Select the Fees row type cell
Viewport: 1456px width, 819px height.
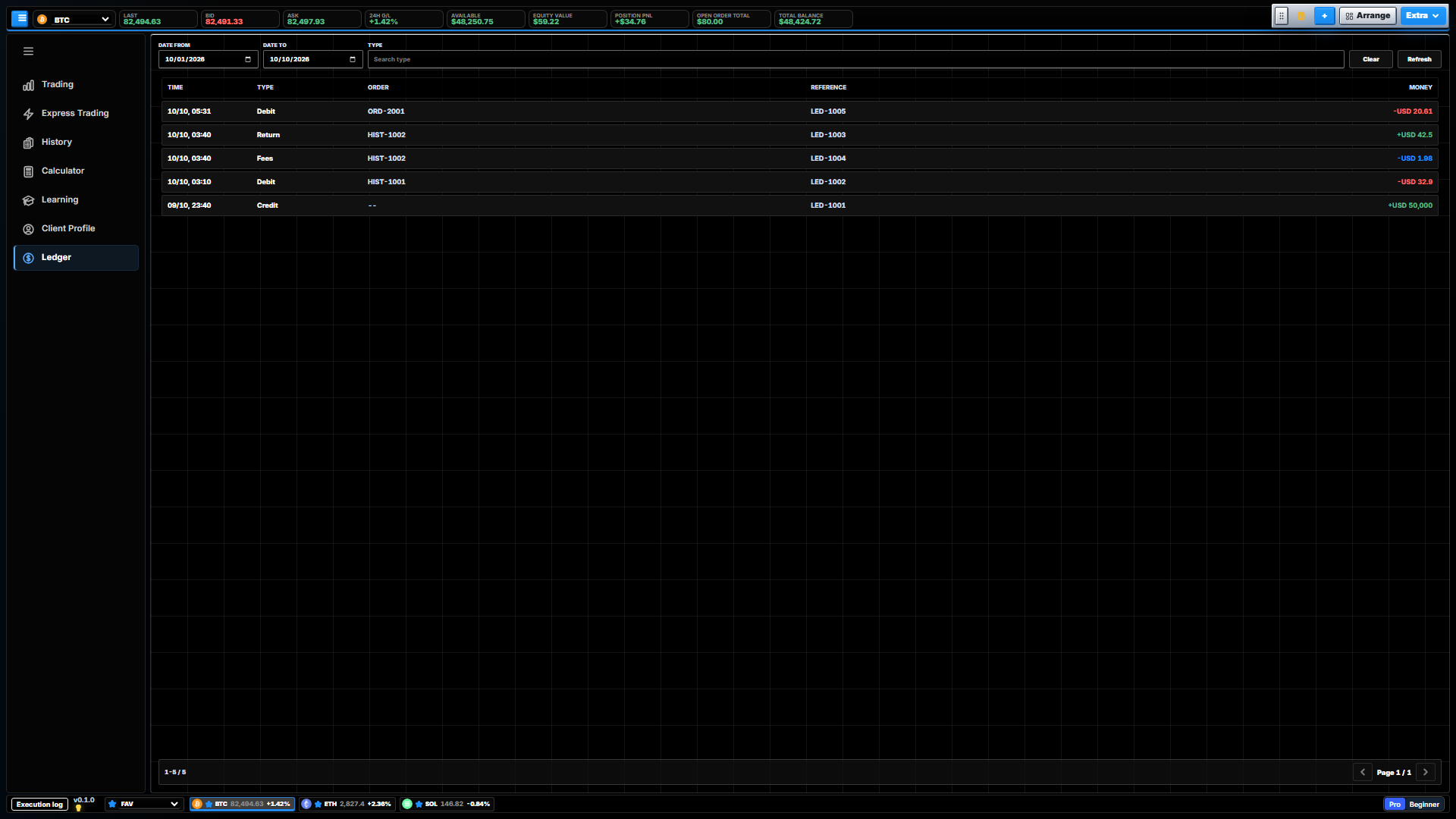[x=265, y=158]
